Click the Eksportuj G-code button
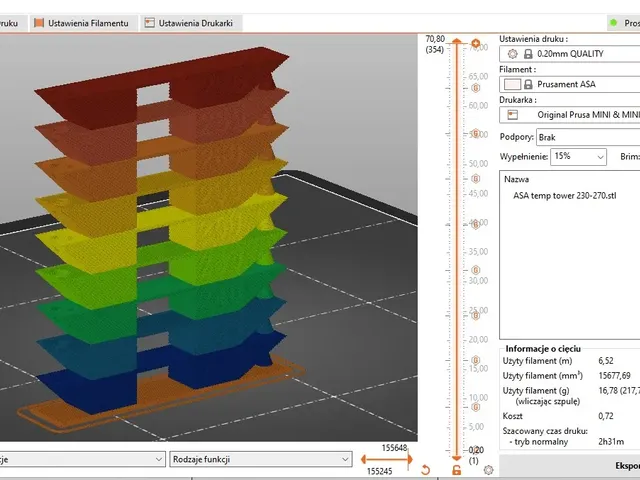 [569, 465]
